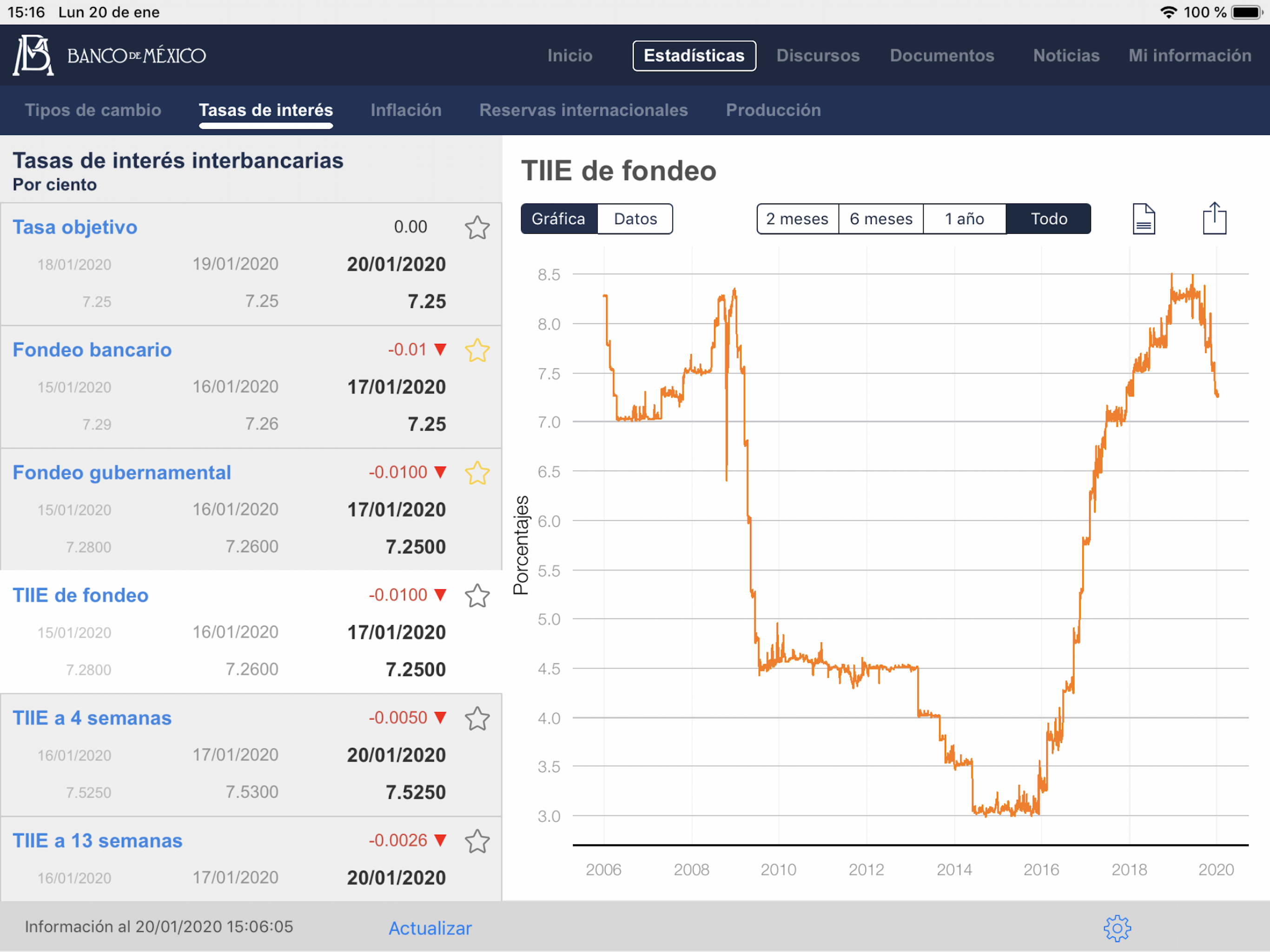Switch to the Inflación tab
This screenshot has height=952, width=1270.
(x=406, y=110)
